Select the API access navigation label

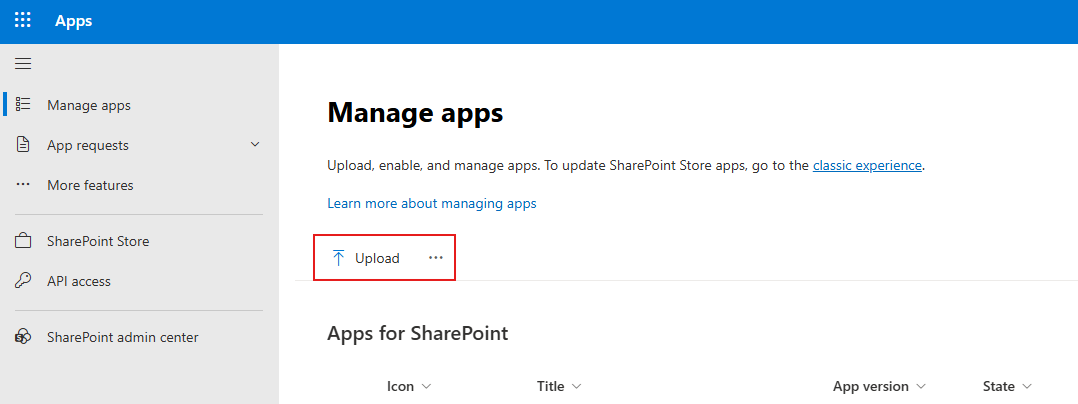pyautogui.click(x=79, y=281)
